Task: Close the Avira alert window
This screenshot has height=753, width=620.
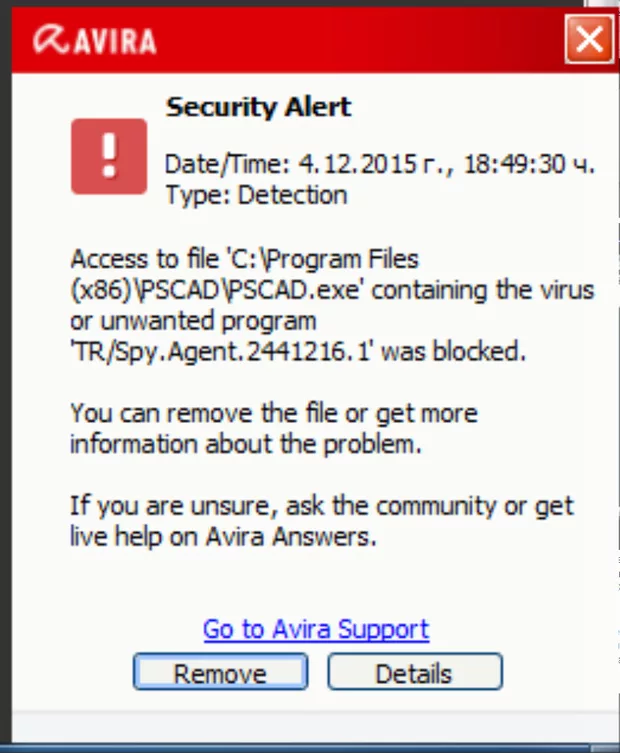Action: click(589, 40)
